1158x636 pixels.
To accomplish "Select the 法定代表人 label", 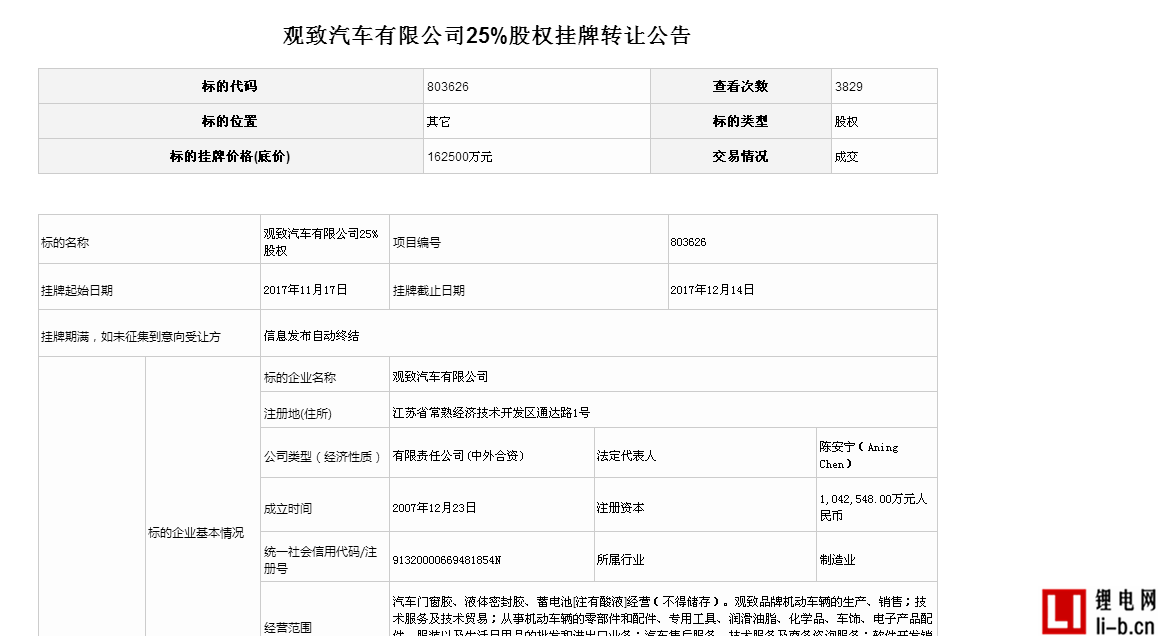I will pyautogui.click(x=626, y=456).
